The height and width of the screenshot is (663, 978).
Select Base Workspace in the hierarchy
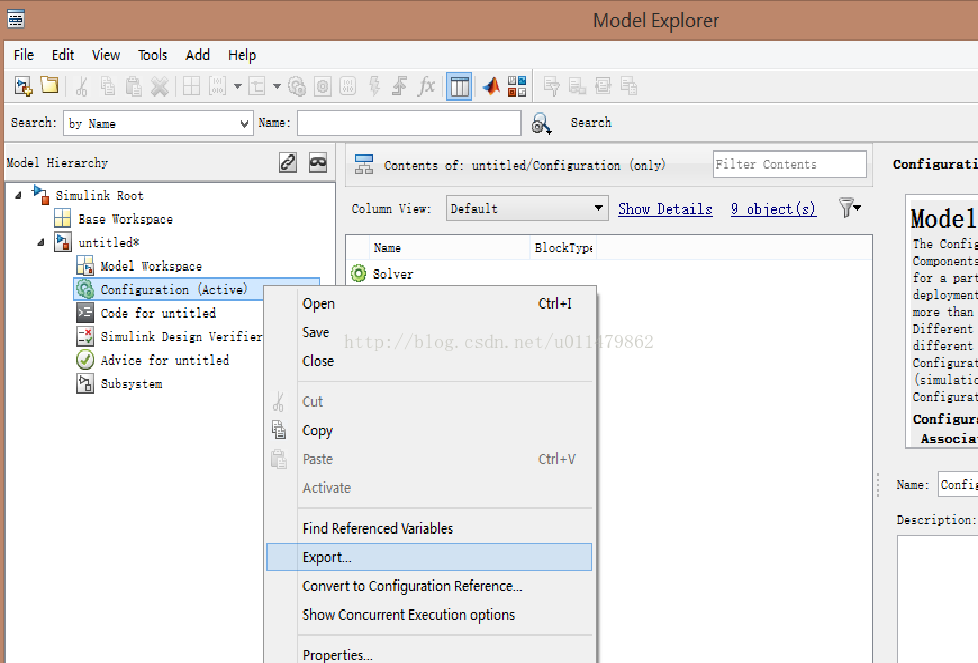(125, 219)
